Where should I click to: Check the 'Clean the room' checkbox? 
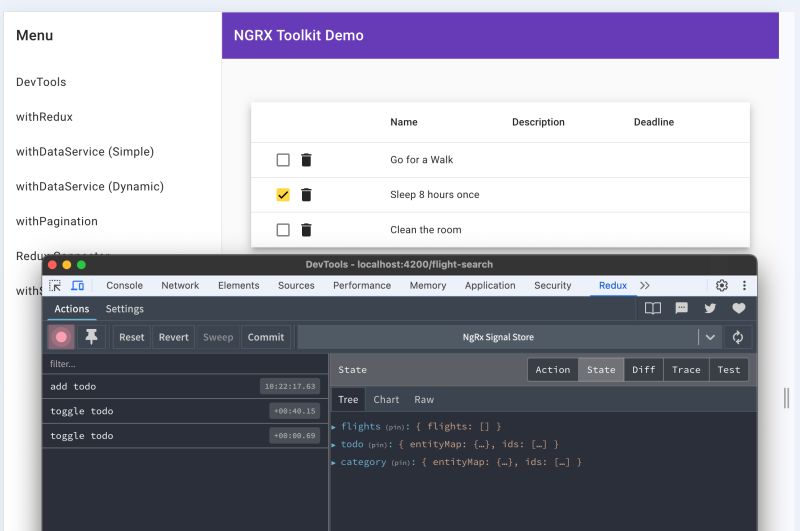(x=283, y=230)
